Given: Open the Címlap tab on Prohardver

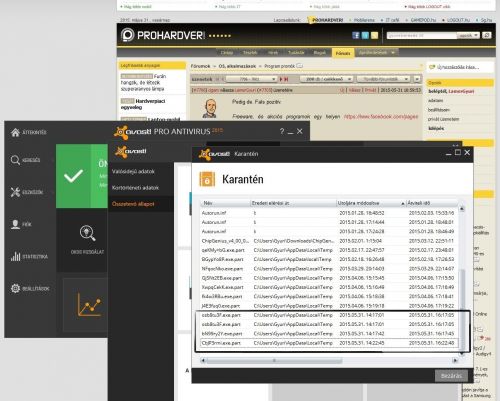Looking at the screenshot, I should pyautogui.click(x=227, y=53).
